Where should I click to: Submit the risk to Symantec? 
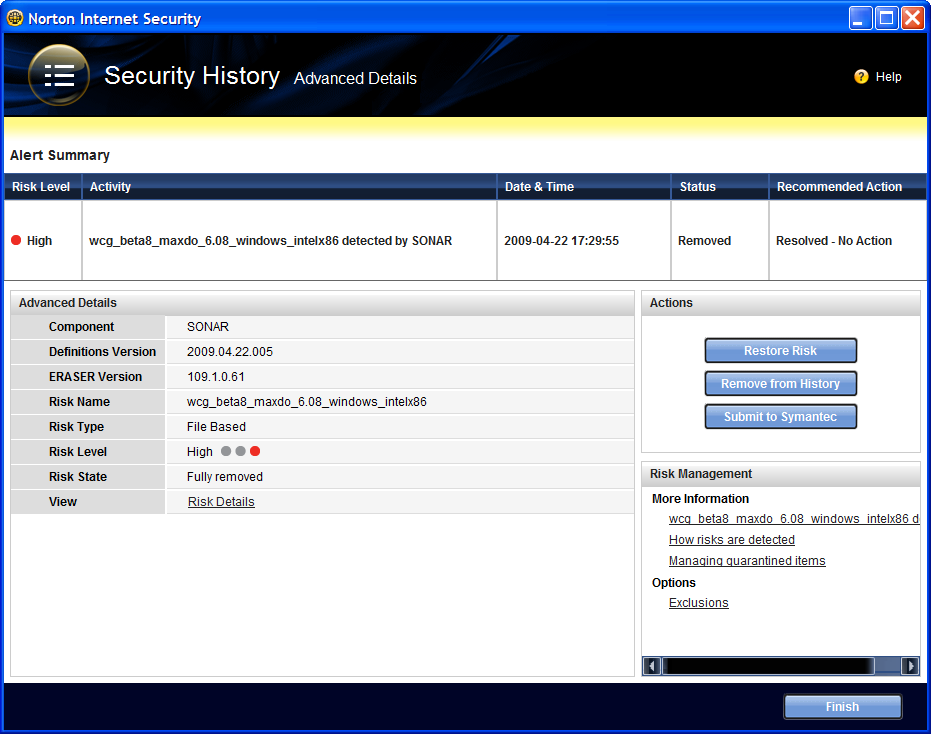coord(780,417)
